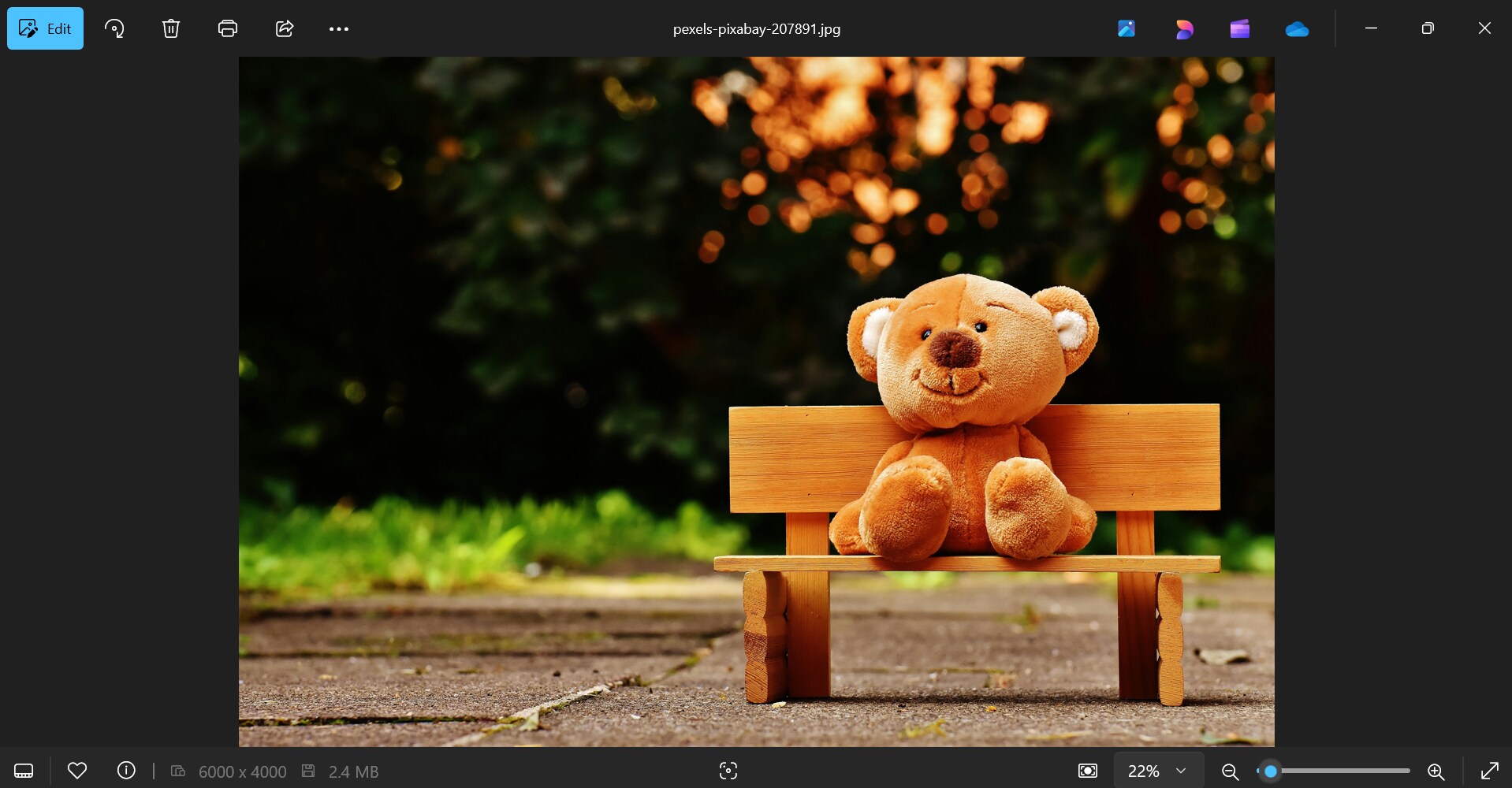Click the zoom slider handle

point(1270,771)
